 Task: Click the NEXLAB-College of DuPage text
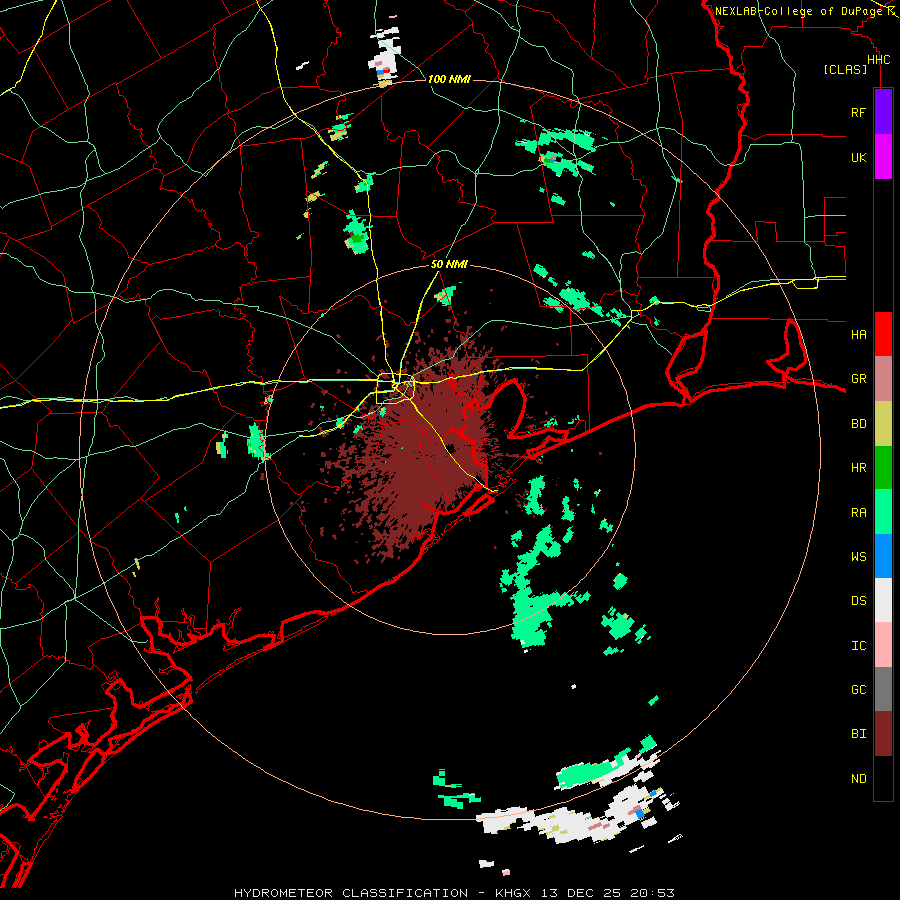[798, 11]
